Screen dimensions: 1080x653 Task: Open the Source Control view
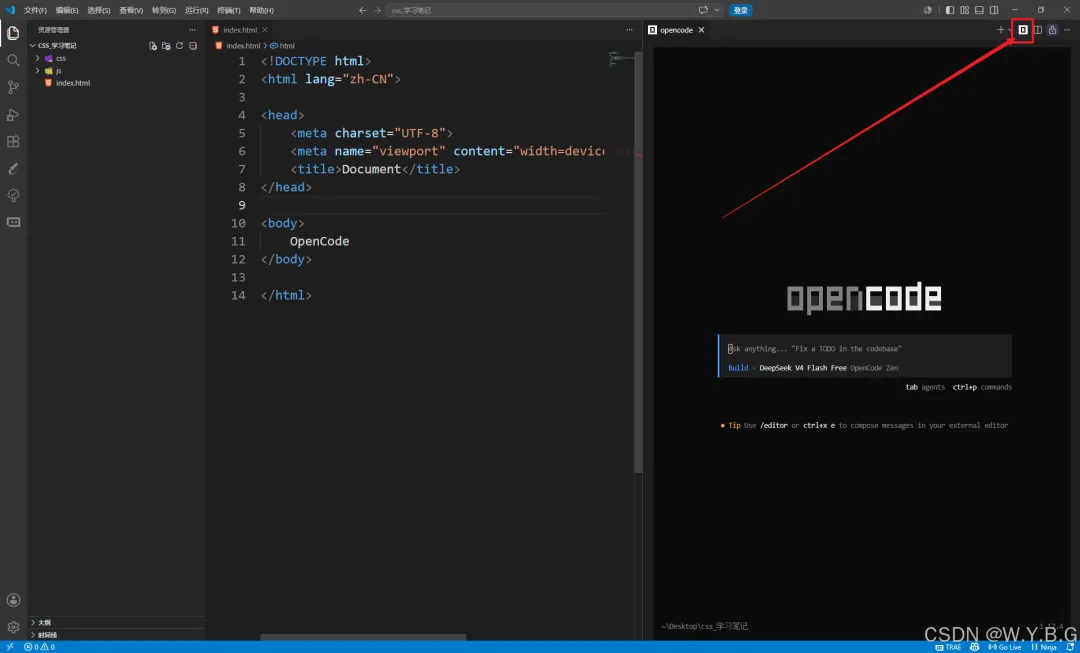coord(13,87)
